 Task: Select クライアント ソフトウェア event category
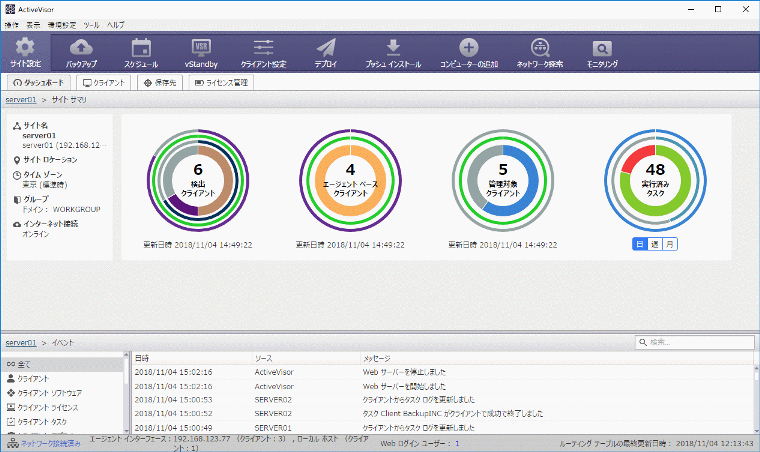point(62,393)
